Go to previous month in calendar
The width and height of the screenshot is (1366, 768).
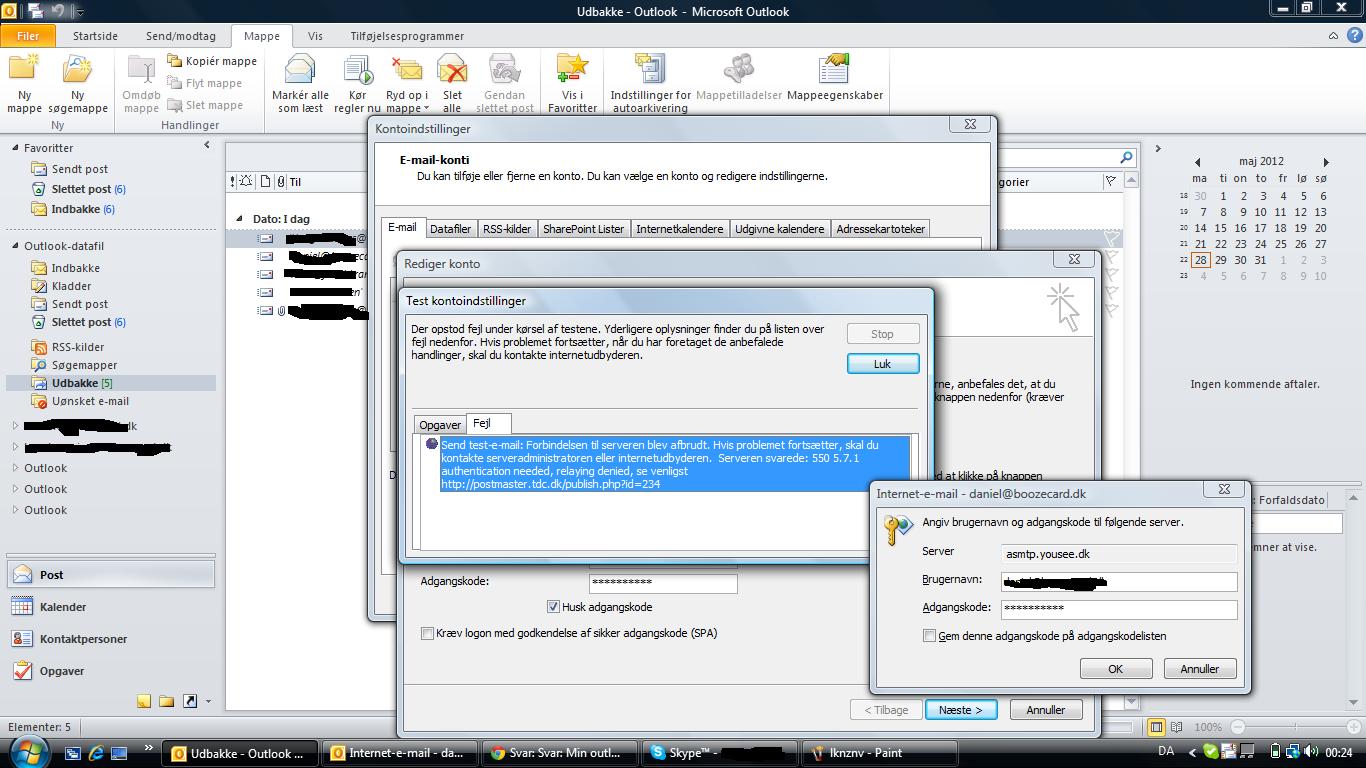(x=1197, y=162)
